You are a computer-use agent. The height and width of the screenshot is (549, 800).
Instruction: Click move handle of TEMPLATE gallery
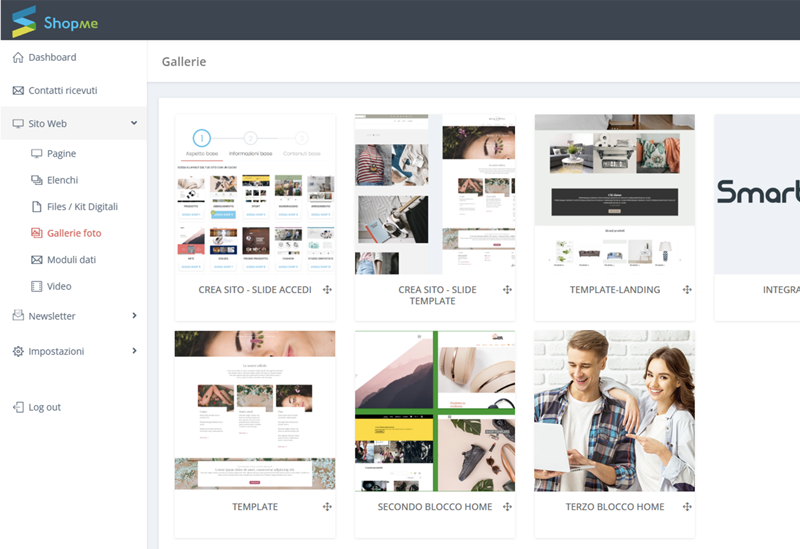tap(328, 507)
